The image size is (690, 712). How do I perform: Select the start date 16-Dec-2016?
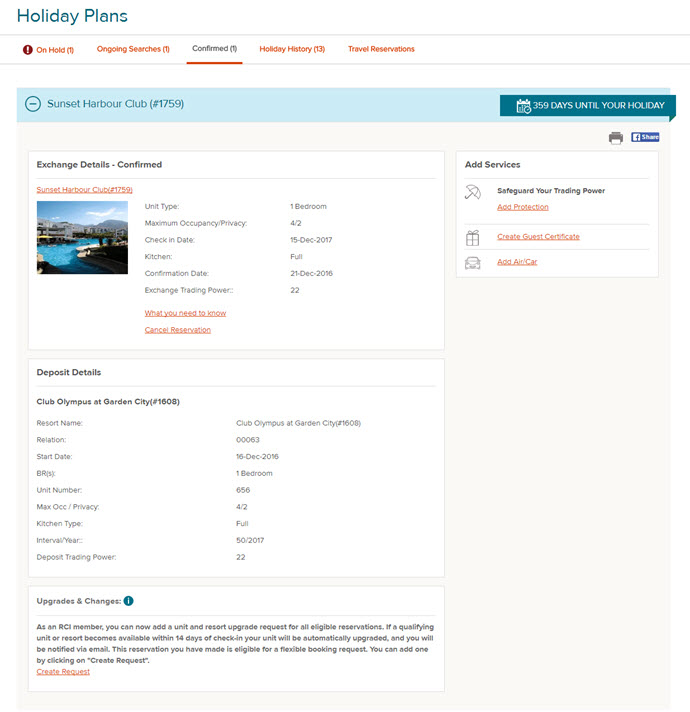click(x=257, y=456)
